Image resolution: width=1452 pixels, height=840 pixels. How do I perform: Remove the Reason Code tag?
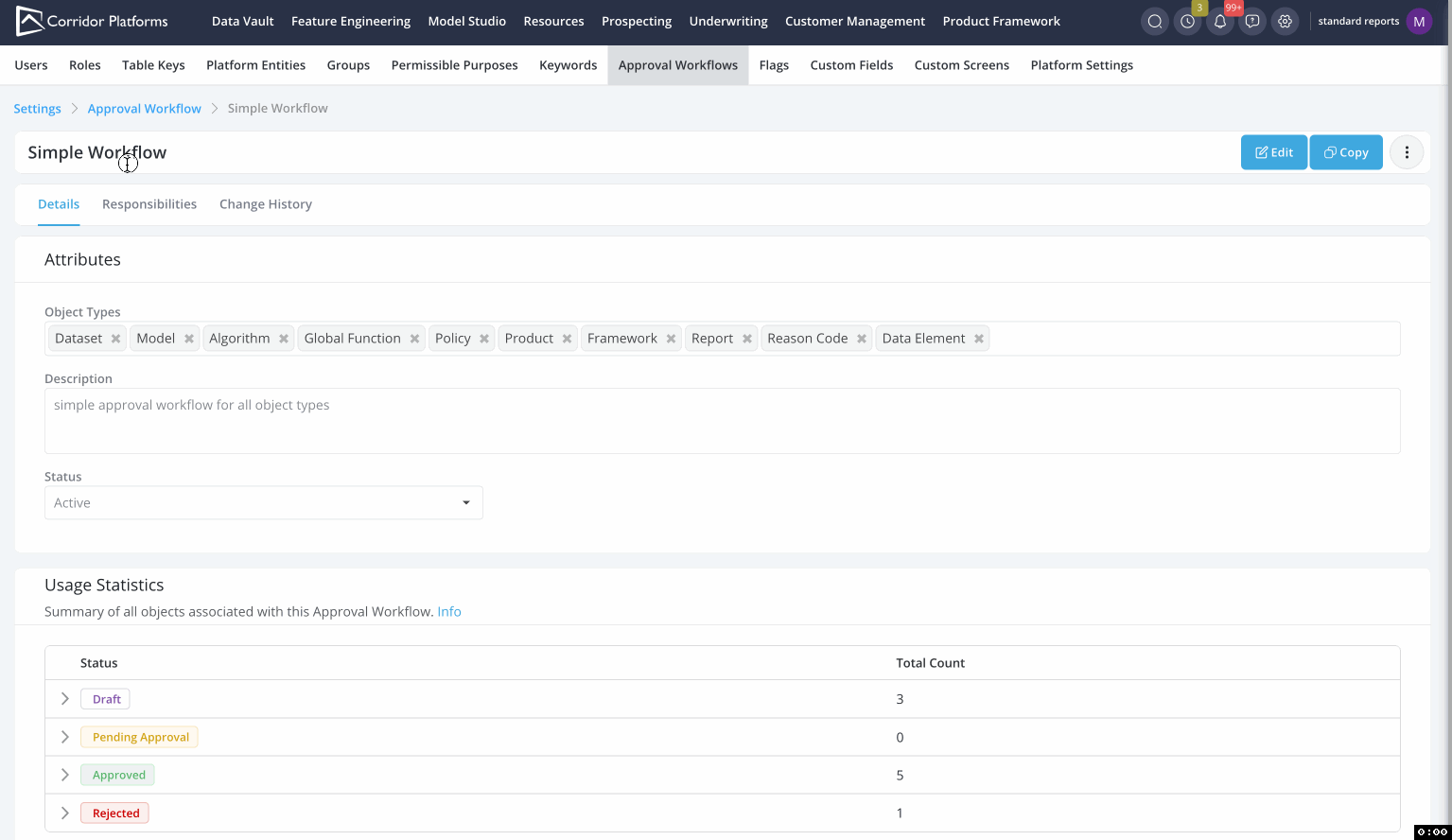(x=862, y=339)
